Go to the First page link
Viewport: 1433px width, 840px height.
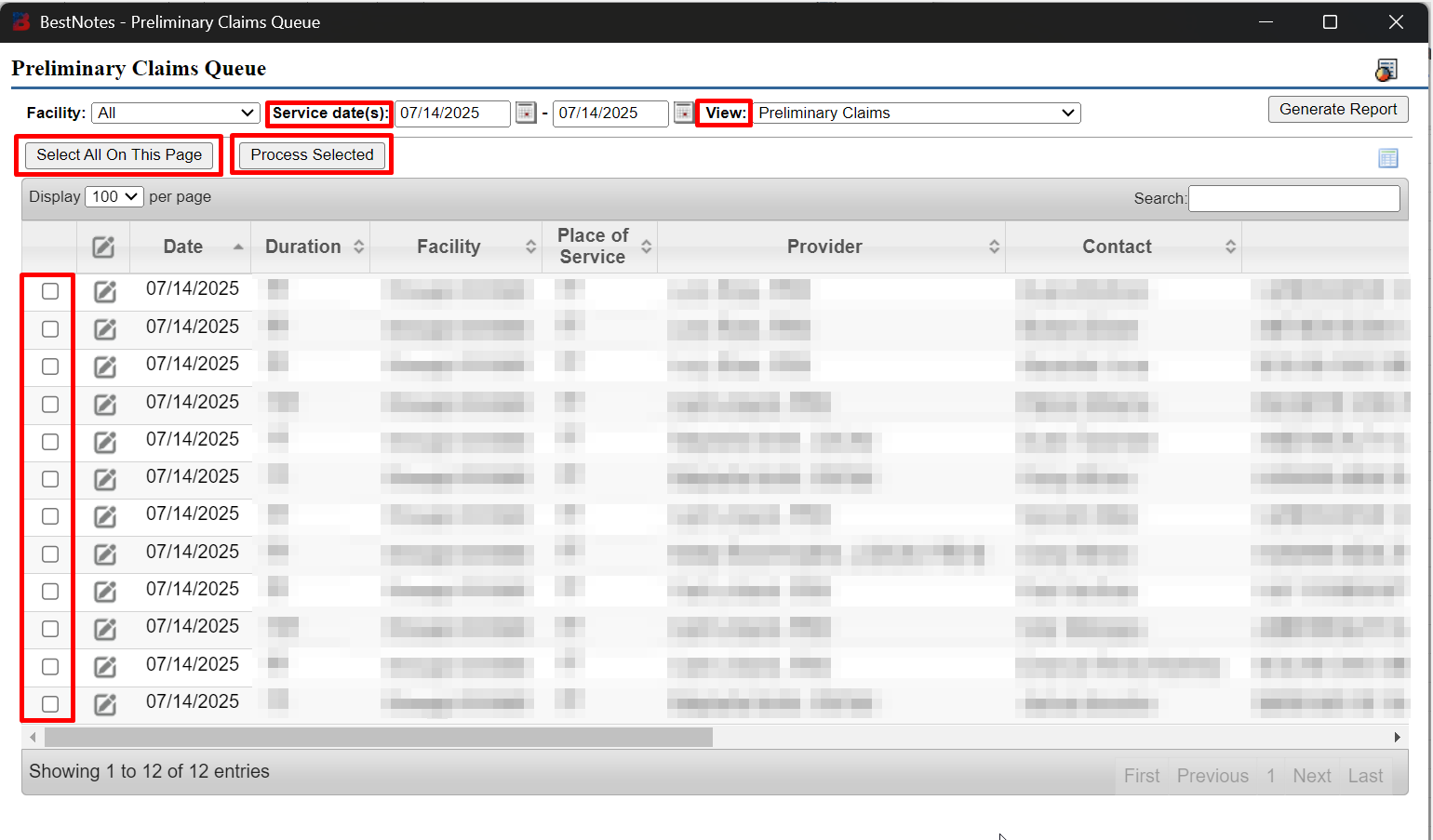[x=1142, y=776]
